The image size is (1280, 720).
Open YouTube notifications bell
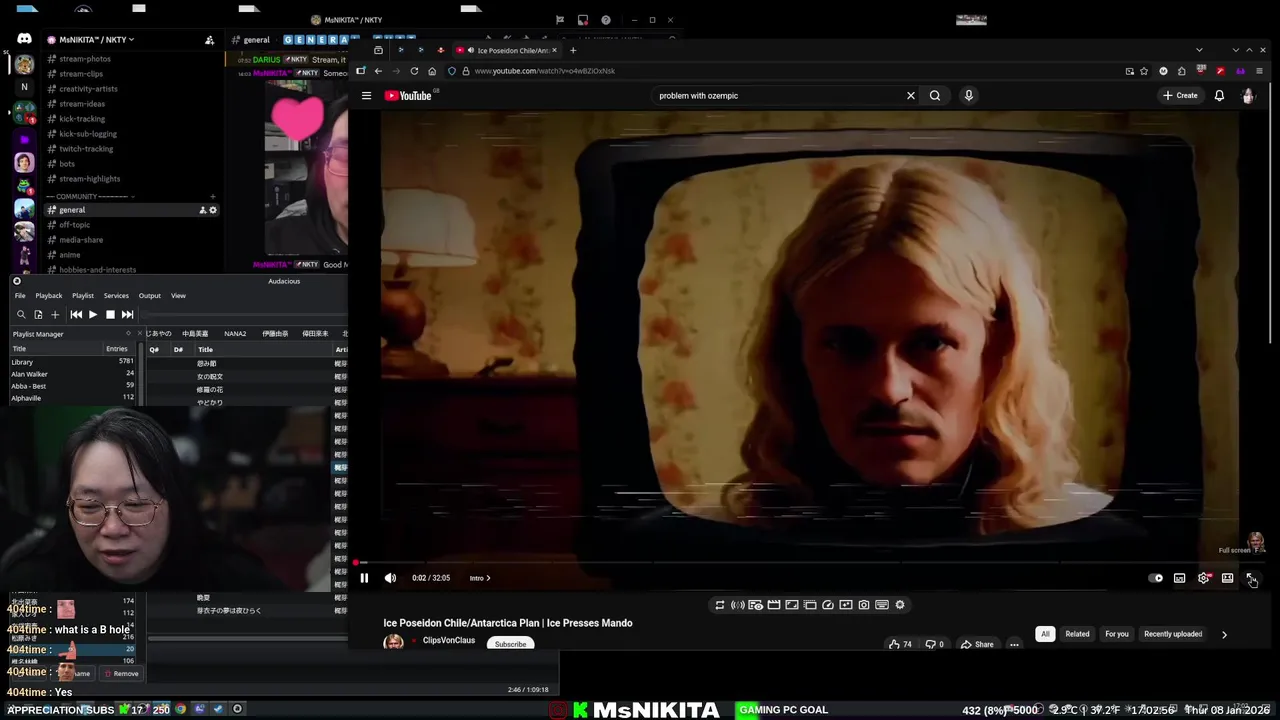(1219, 96)
